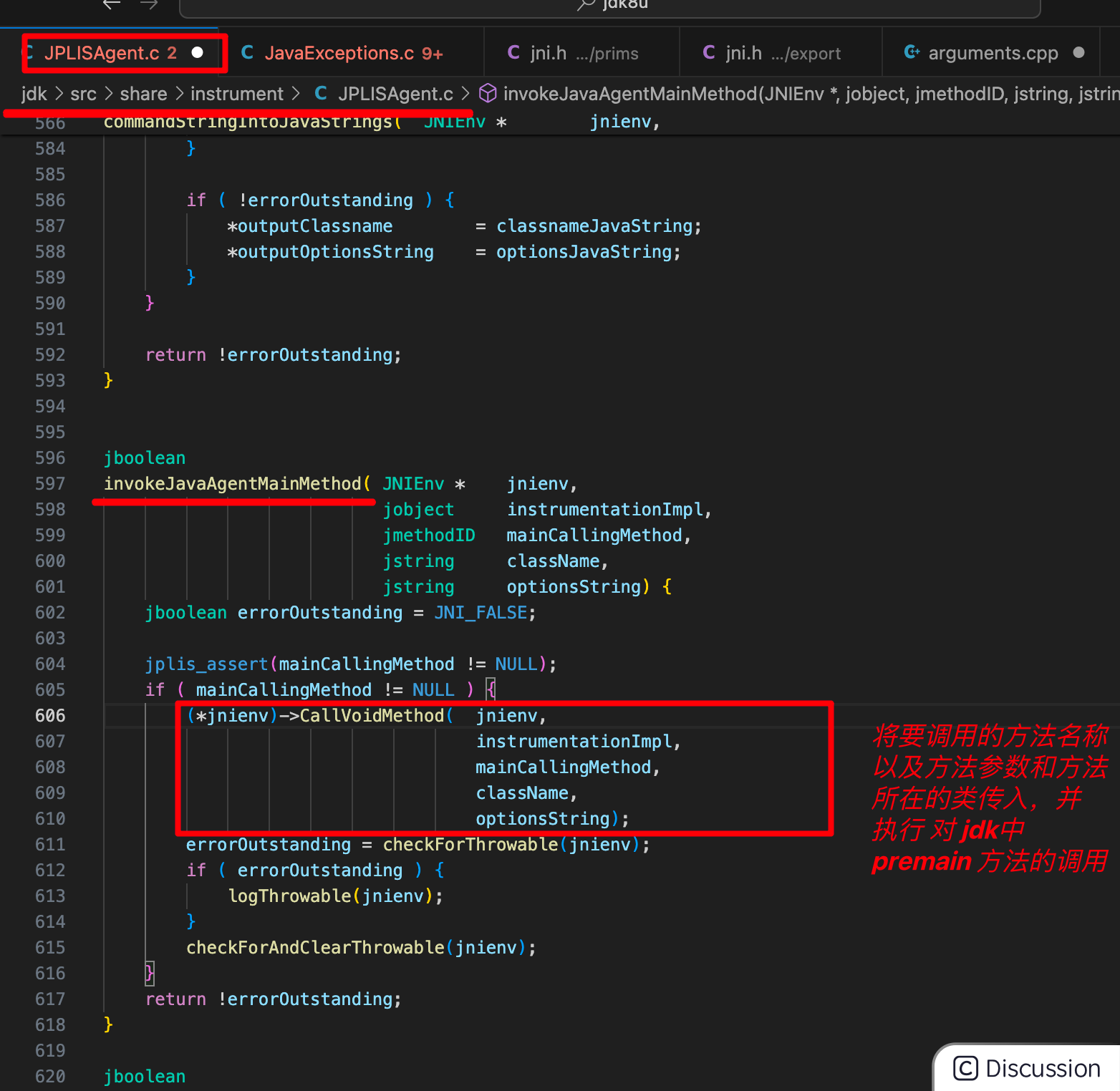This screenshot has height=1091, width=1120.
Task: Click jmethodID type on line 599
Action: click(x=429, y=535)
